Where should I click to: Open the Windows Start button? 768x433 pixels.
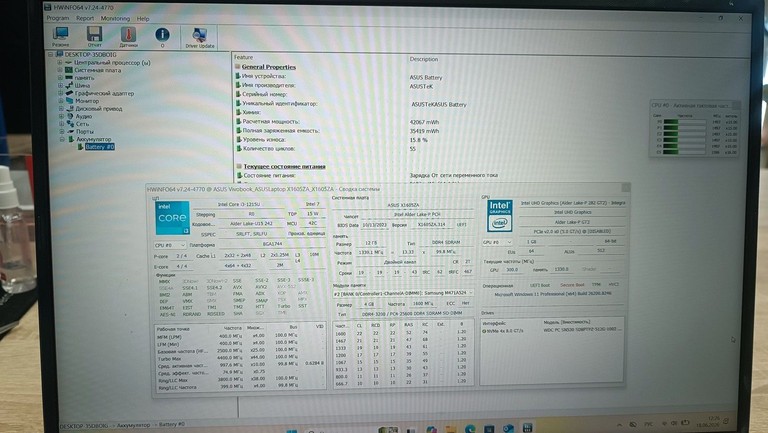[292, 431]
